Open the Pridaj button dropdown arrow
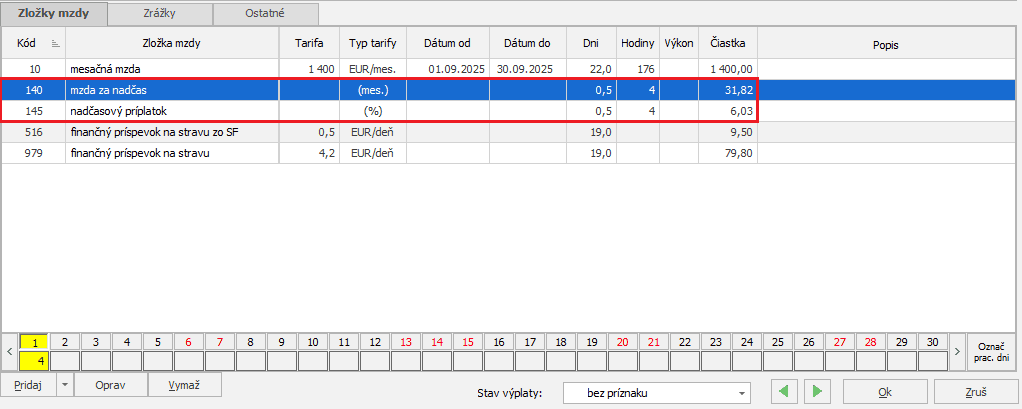This screenshot has width=1022, height=409. [66, 385]
